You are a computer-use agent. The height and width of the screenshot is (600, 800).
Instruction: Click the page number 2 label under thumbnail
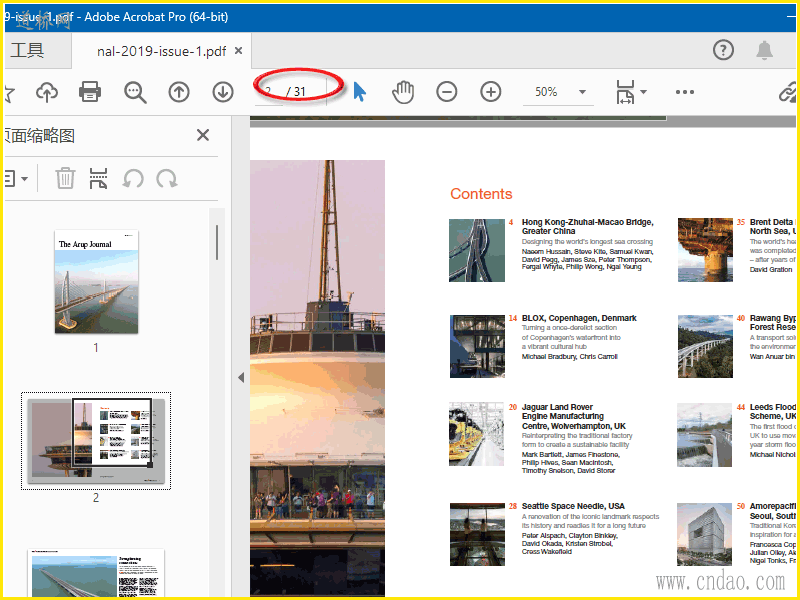click(96, 497)
